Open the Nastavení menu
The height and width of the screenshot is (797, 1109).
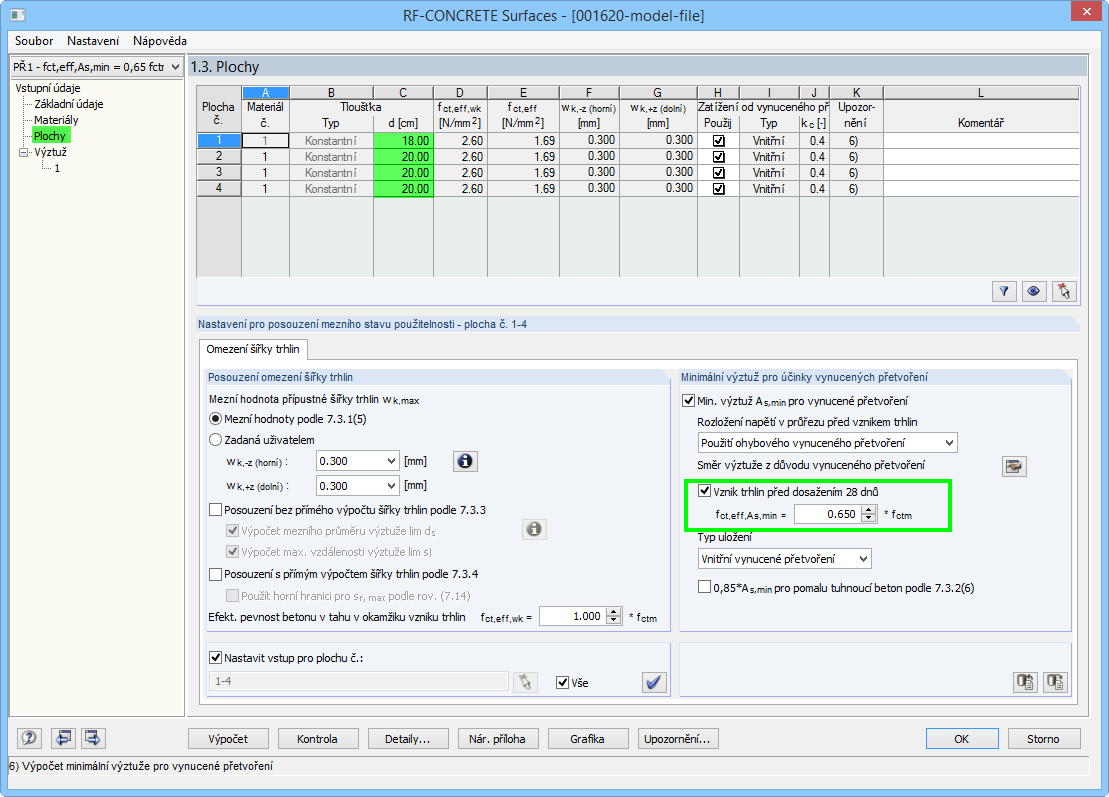[x=93, y=41]
